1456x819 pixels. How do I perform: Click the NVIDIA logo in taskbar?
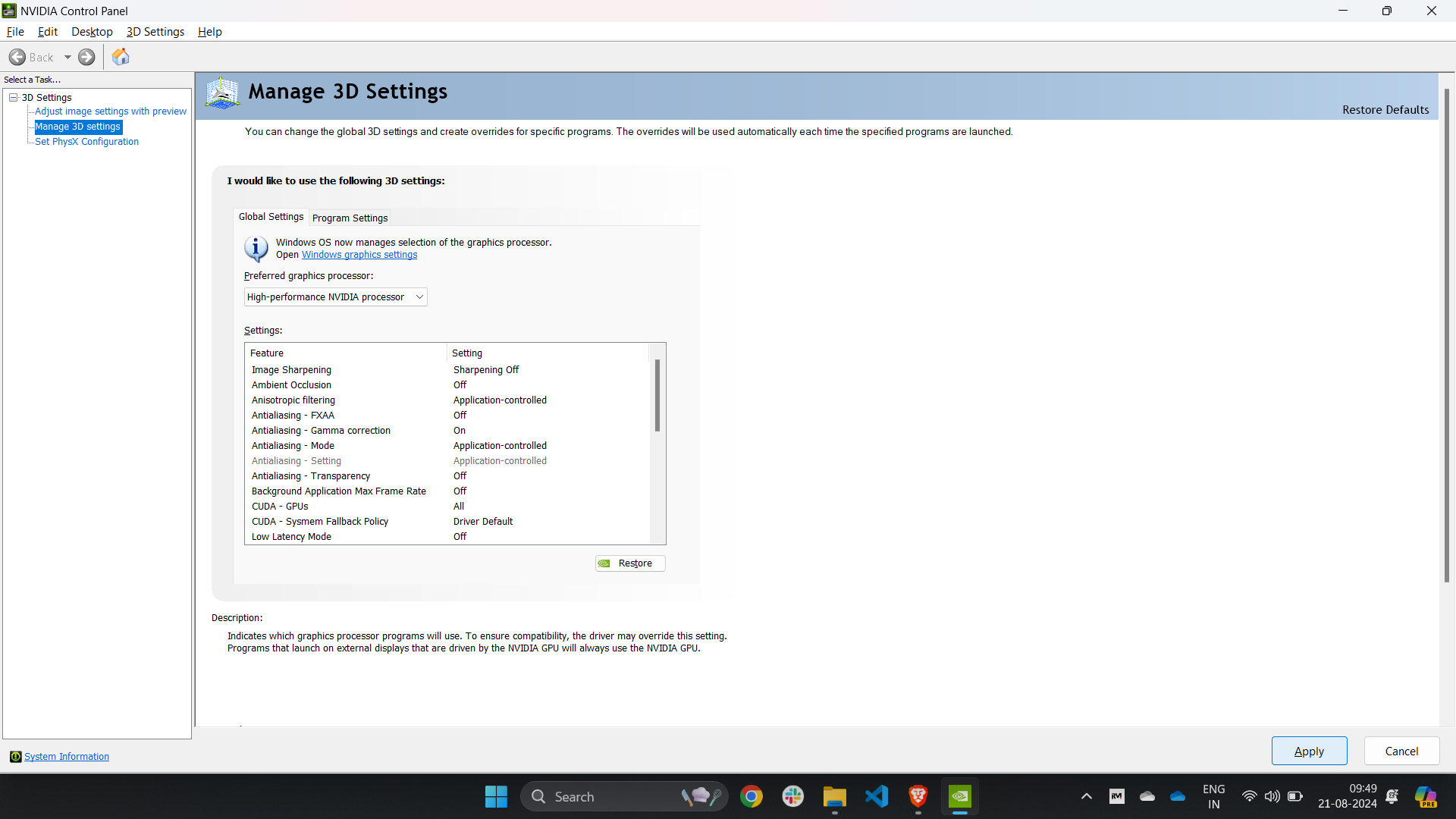coord(960,796)
